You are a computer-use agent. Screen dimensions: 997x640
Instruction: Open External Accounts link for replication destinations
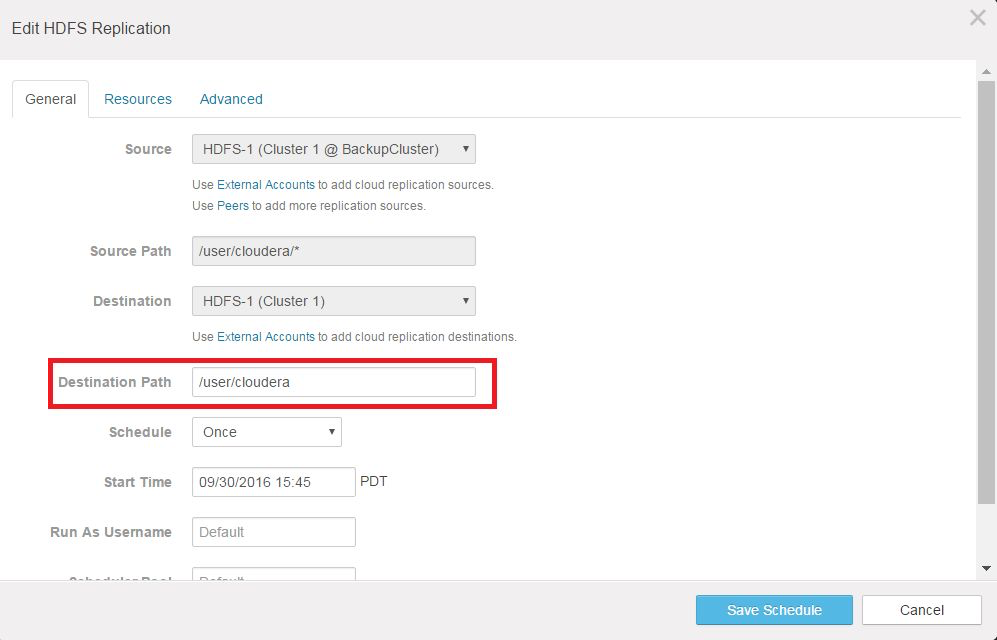click(x=266, y=337)
